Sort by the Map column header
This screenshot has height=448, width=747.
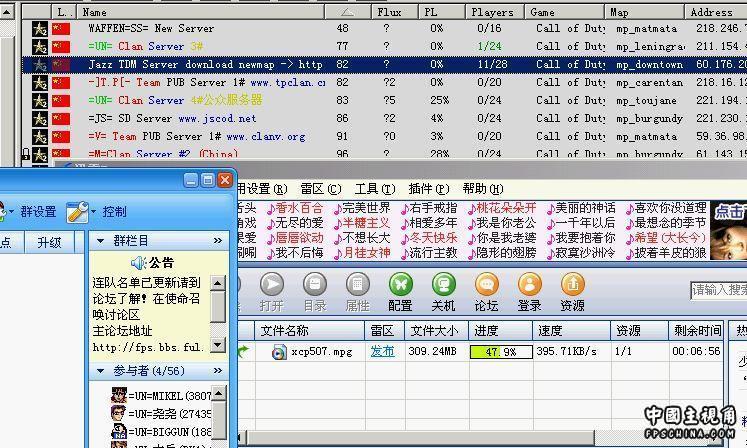[644, 12]
